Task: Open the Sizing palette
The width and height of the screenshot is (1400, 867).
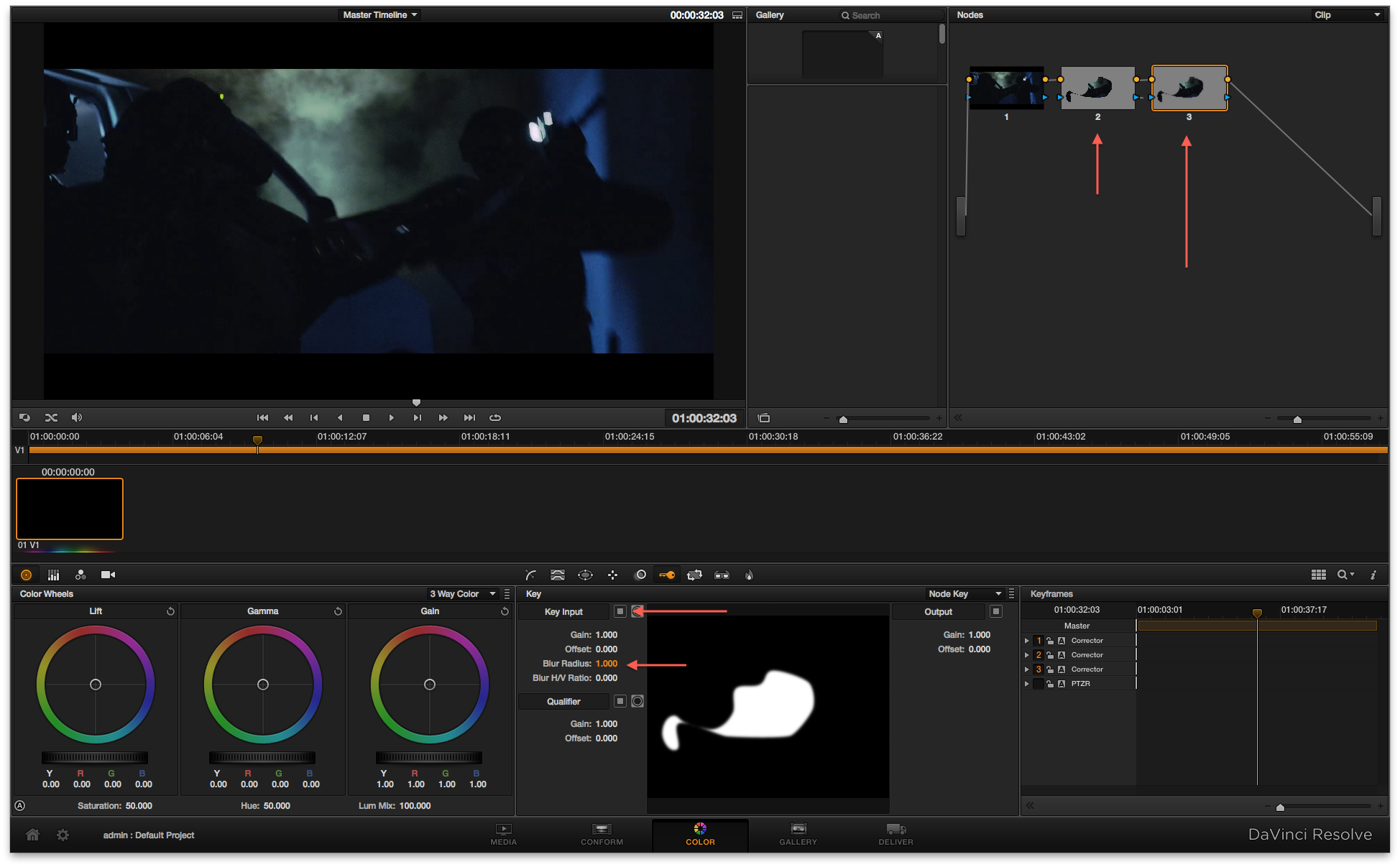Action: (694, 575)
